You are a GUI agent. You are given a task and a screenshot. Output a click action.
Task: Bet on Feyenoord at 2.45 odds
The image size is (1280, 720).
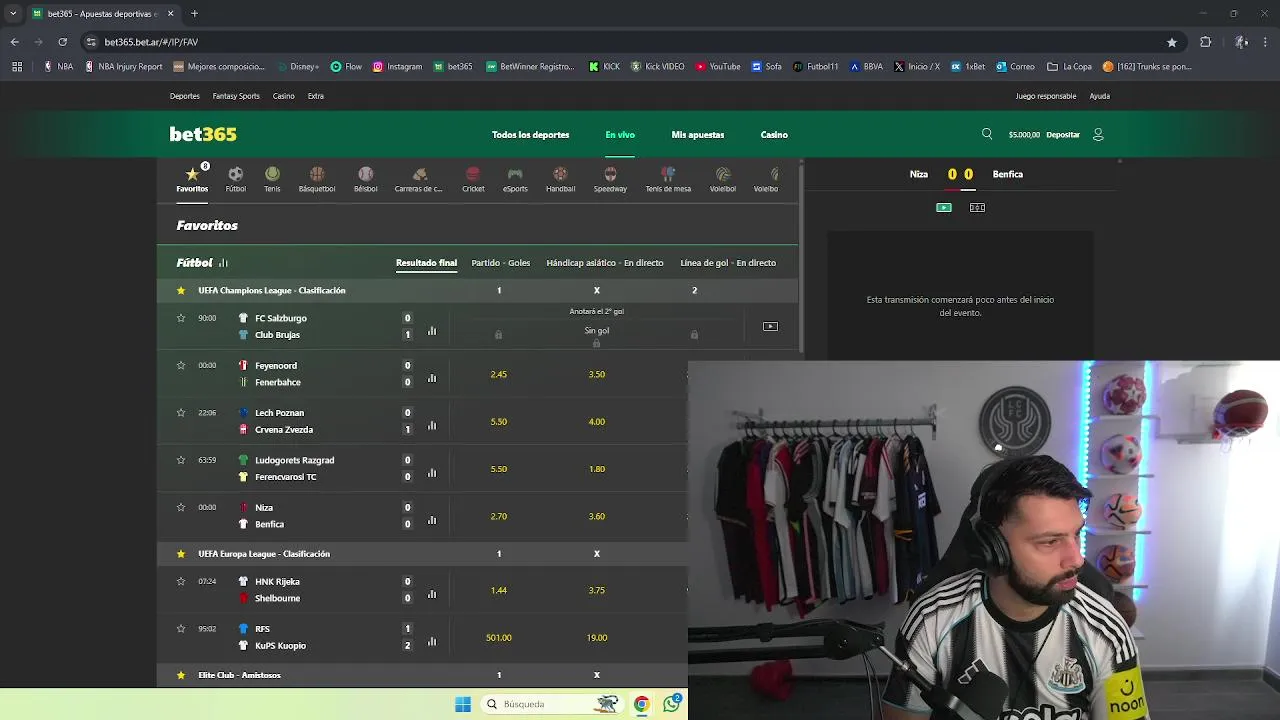(x=499, y=374)
